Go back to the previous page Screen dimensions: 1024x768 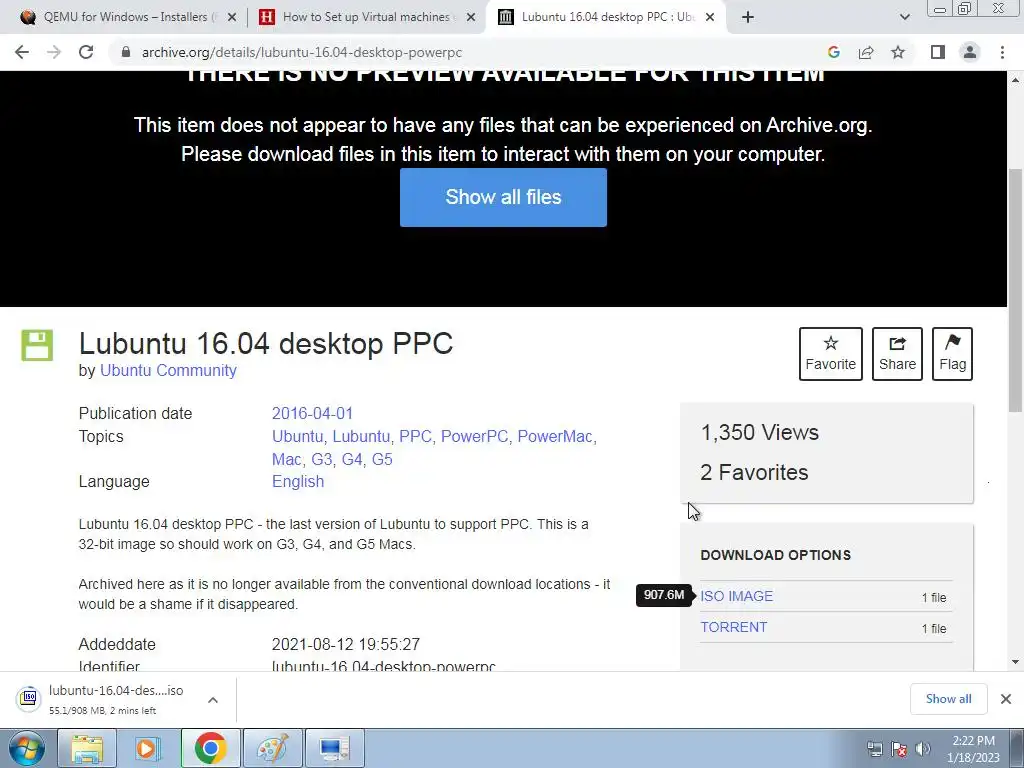[x=22, y=52]
